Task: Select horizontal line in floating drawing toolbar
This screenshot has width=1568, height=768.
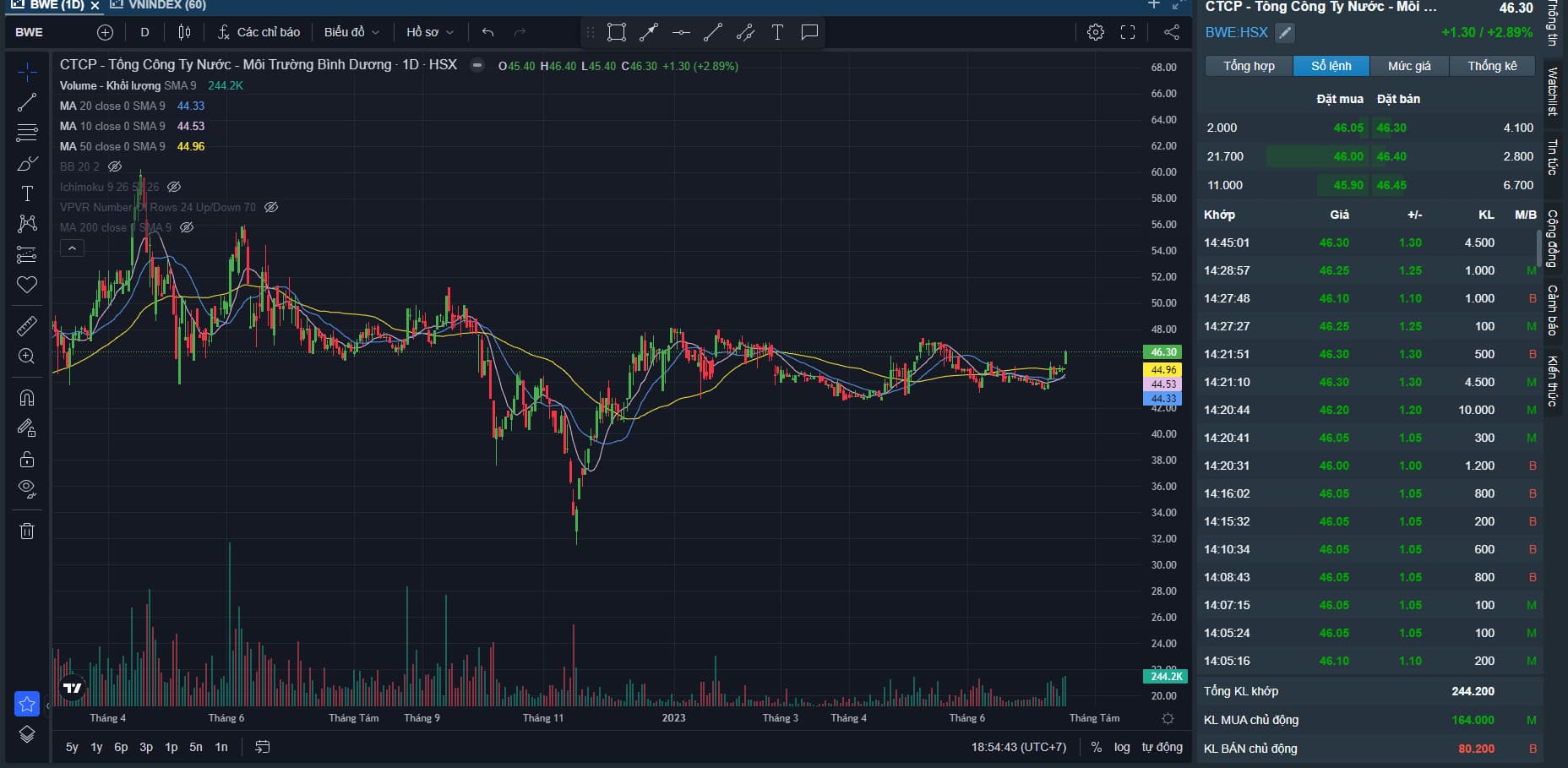Action: point(681,32)
